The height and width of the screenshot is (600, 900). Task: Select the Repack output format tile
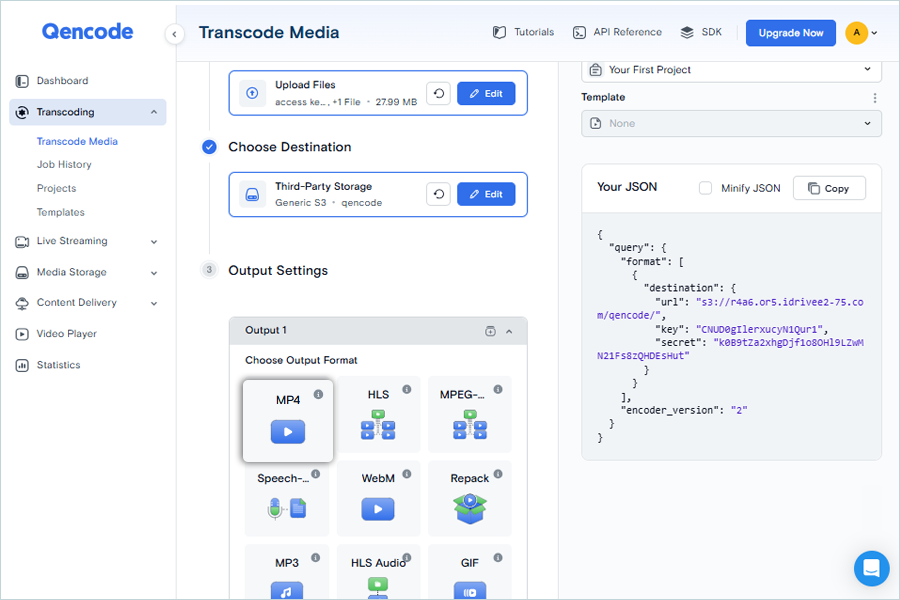(469, 498)
